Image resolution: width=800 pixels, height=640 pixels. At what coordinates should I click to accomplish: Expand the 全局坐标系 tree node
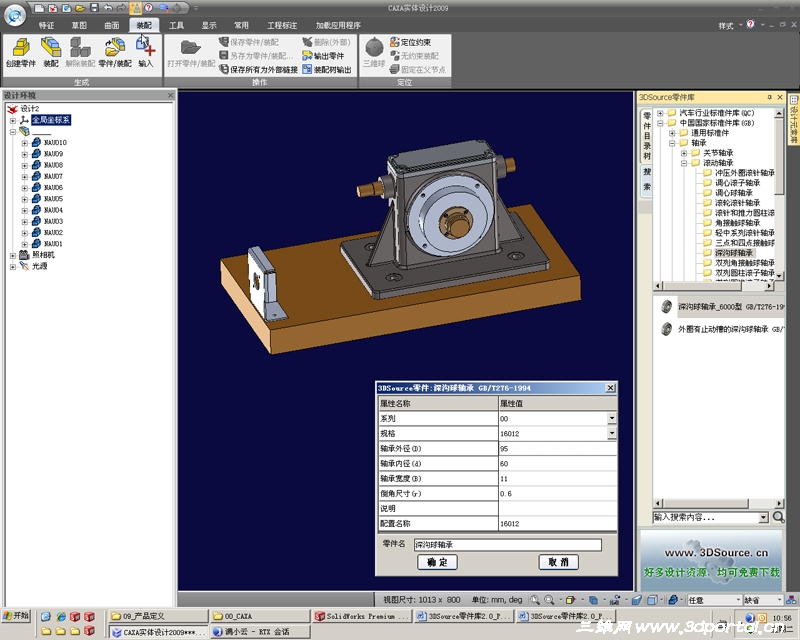click(x=13, y=120)
